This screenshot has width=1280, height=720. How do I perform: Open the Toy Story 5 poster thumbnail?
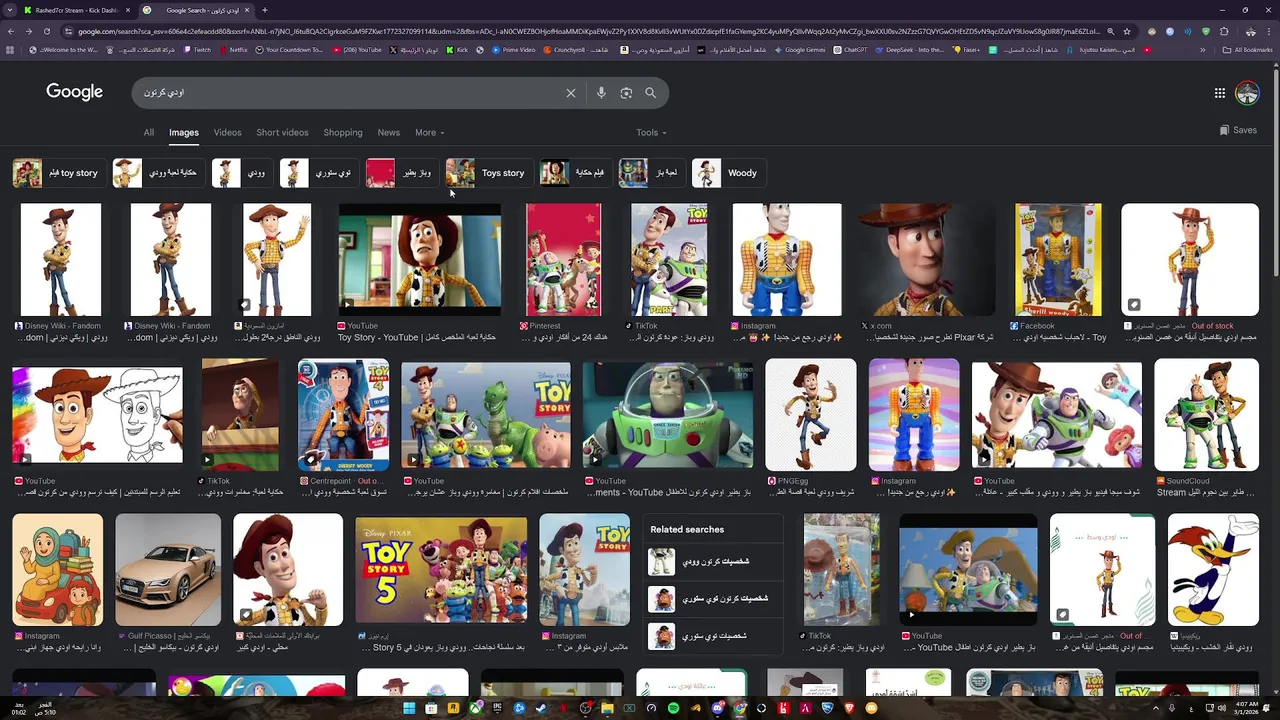click(x=441, y=570)
